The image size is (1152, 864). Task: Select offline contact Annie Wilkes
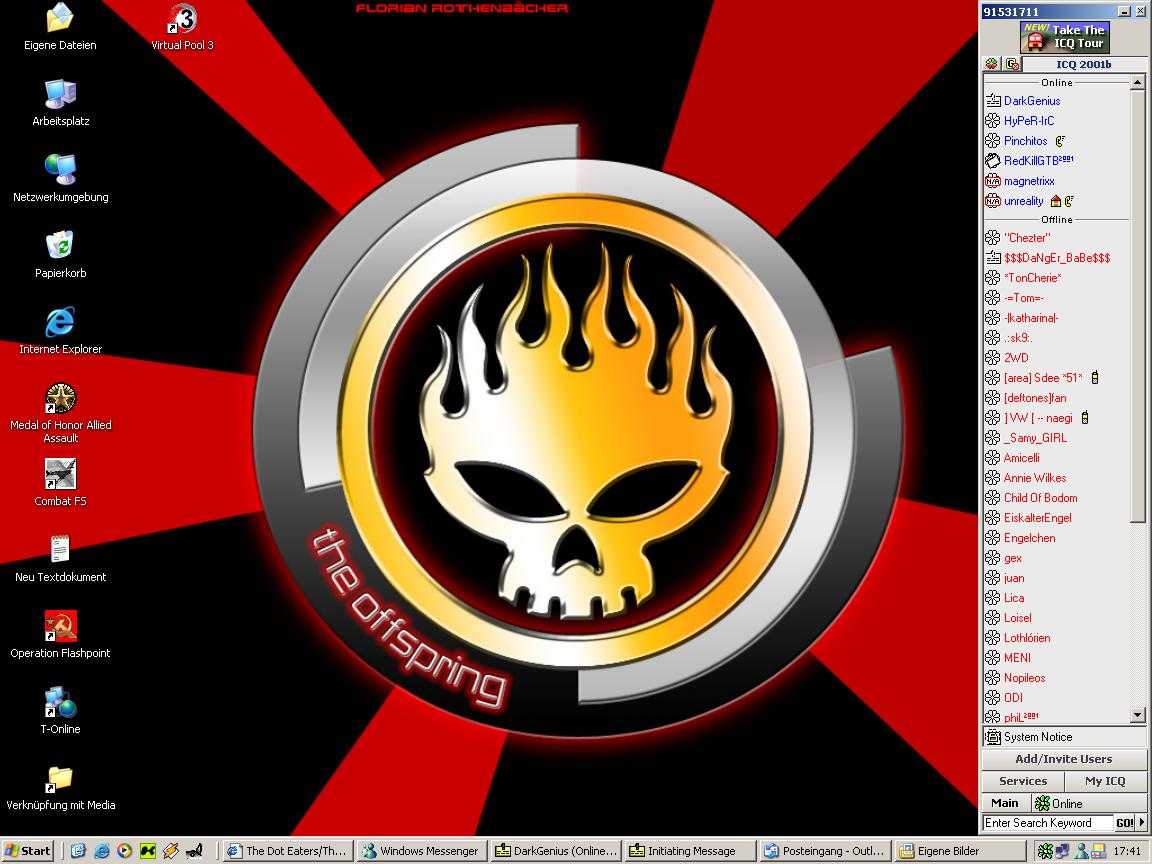click(1034, 478)
